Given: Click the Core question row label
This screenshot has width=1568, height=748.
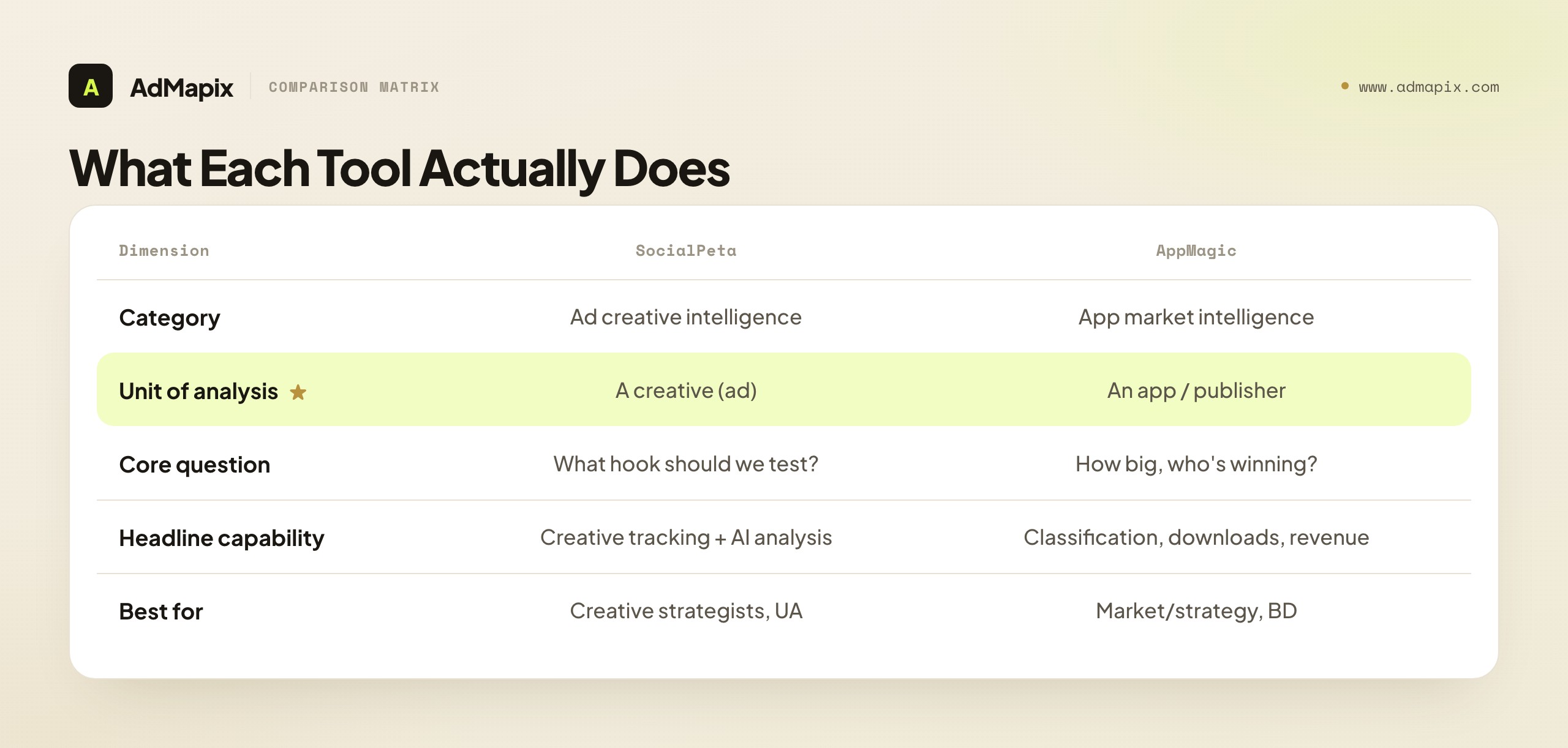Looking at the screenshot, I should pos(195,465).
